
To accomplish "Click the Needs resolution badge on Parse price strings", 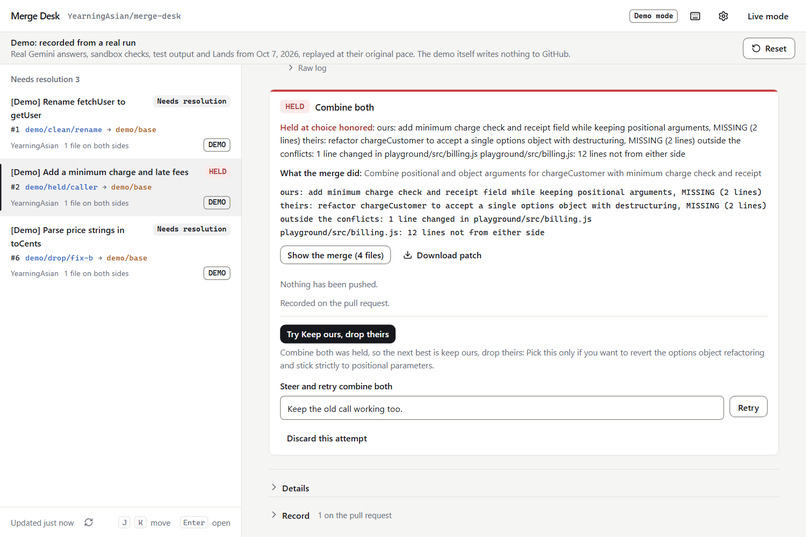I will [191, 229].
